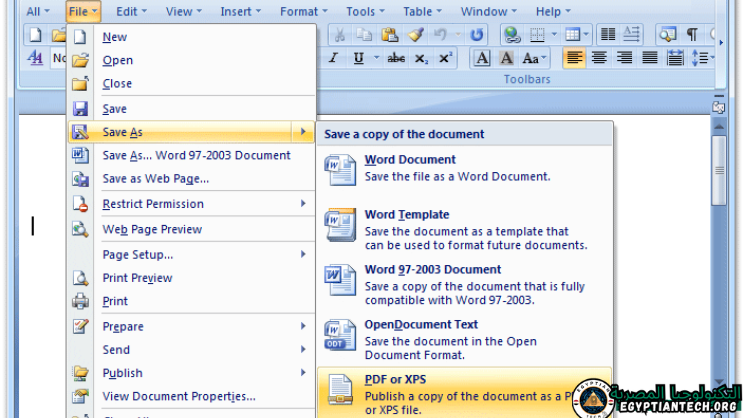
Task: Click the New blank document toolbar icon
Action: point(36,35)
